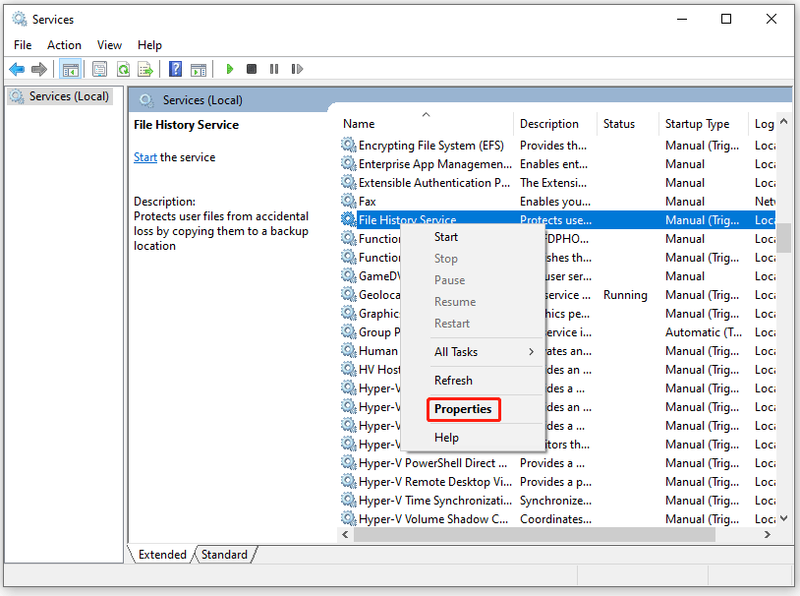Open the Action menu
800x596 pixels.
pyautogui.click(x=64, y=45)
